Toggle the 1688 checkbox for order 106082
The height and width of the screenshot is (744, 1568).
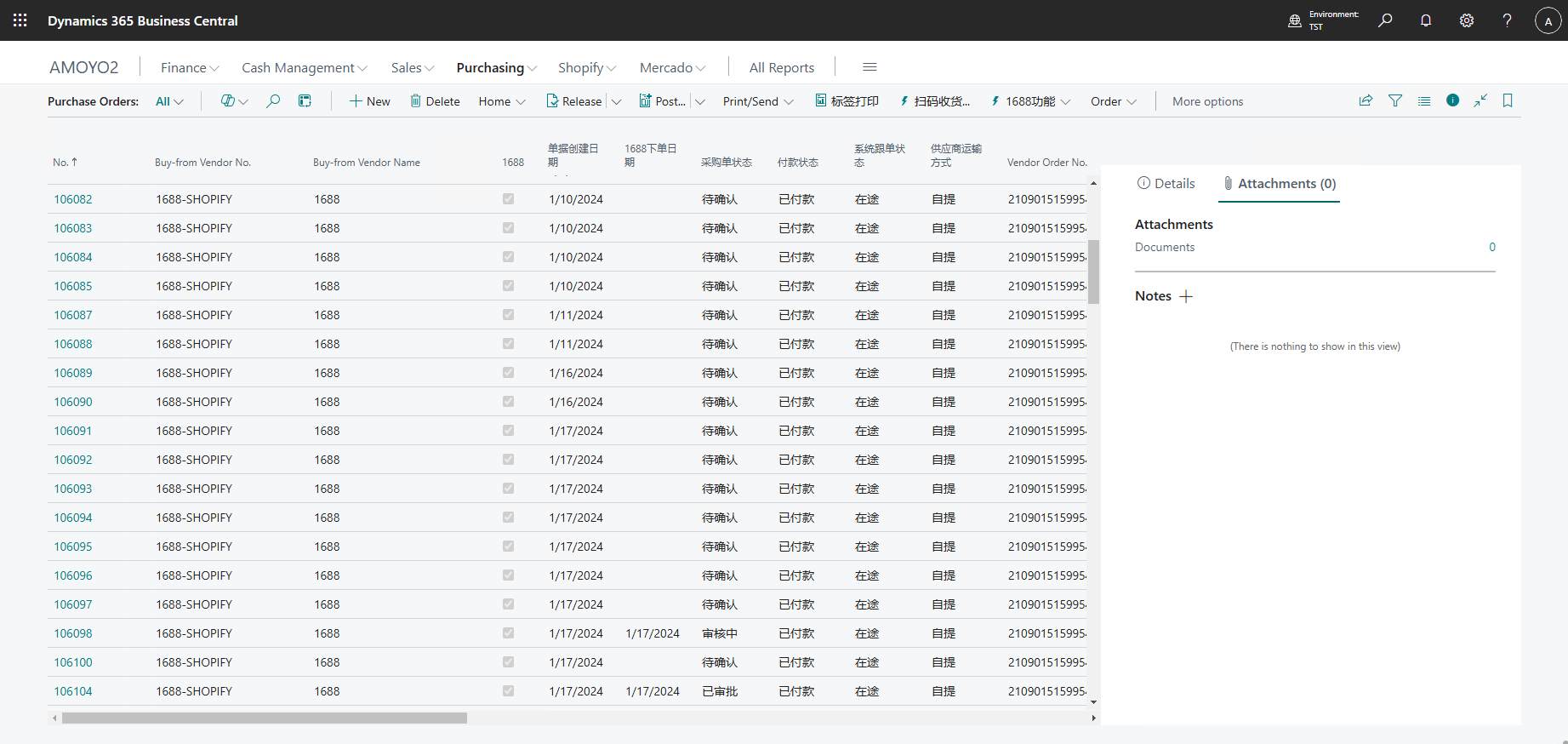[508, 199]
